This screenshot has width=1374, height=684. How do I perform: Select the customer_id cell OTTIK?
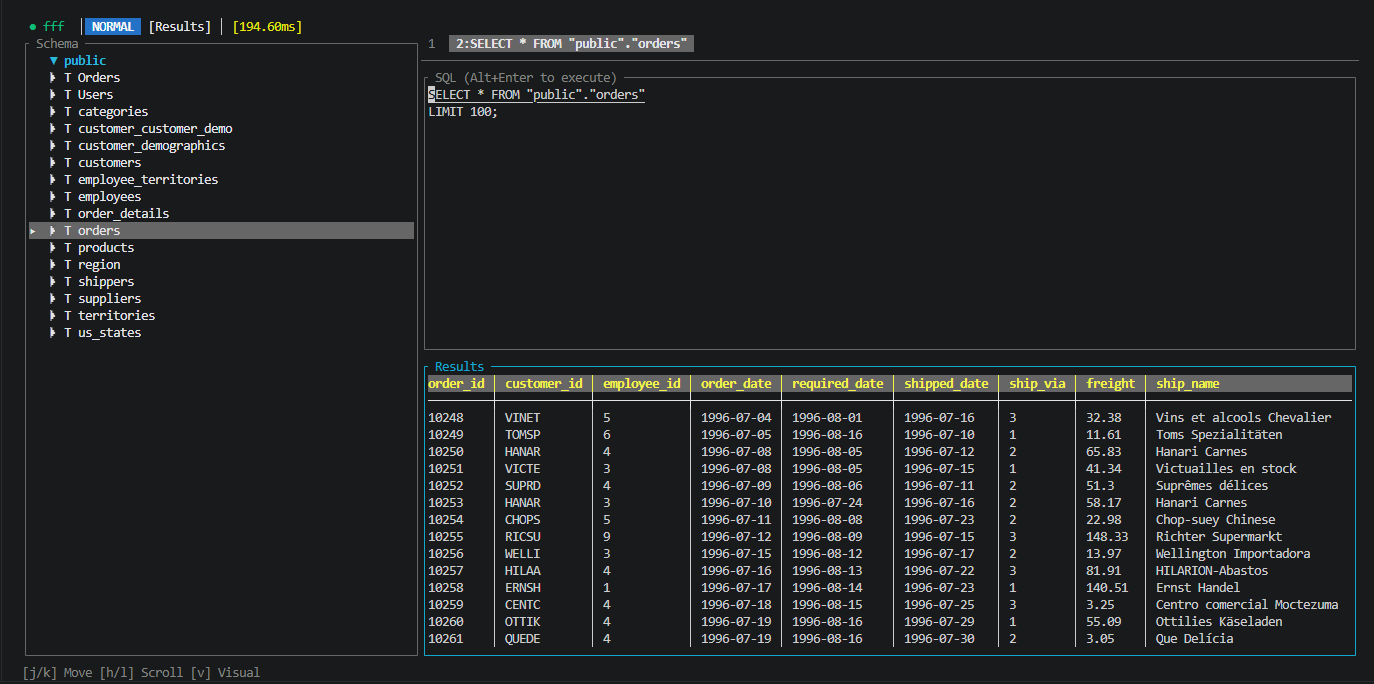[522, 622]
